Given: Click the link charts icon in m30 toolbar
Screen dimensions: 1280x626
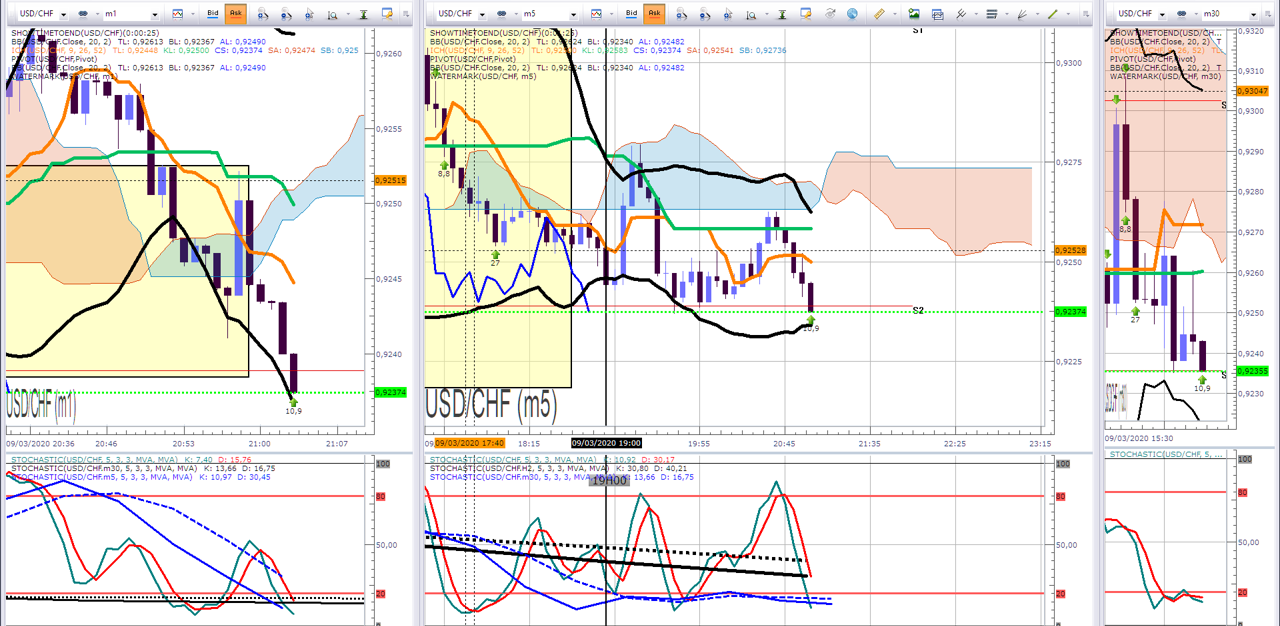Looking at the screenshot, I should pyautogui.click(x=1181, y=14).
